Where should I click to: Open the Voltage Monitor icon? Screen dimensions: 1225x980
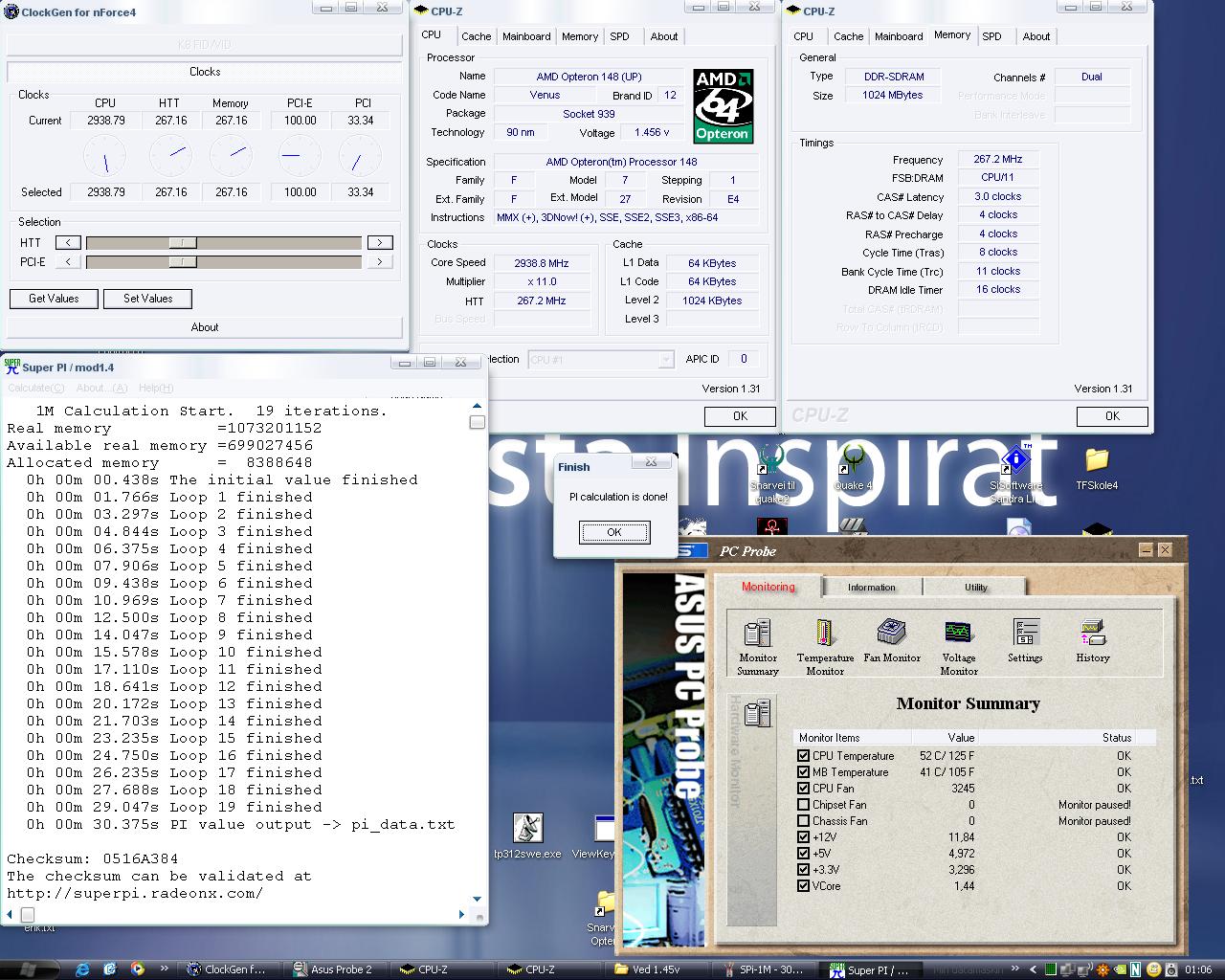[x=958, y=646]
